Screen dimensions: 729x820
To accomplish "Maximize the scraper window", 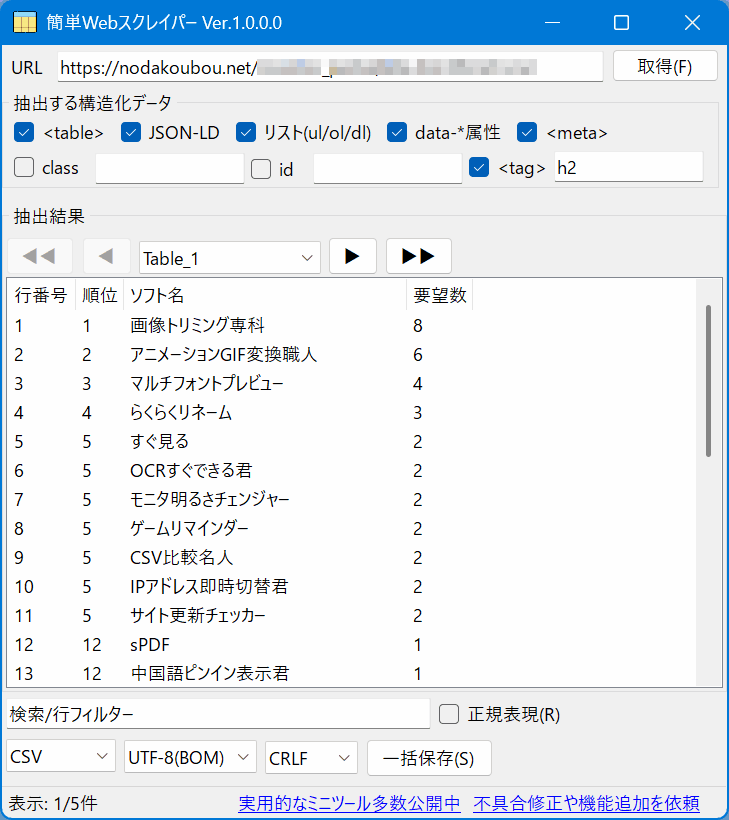I will [621, 22].
